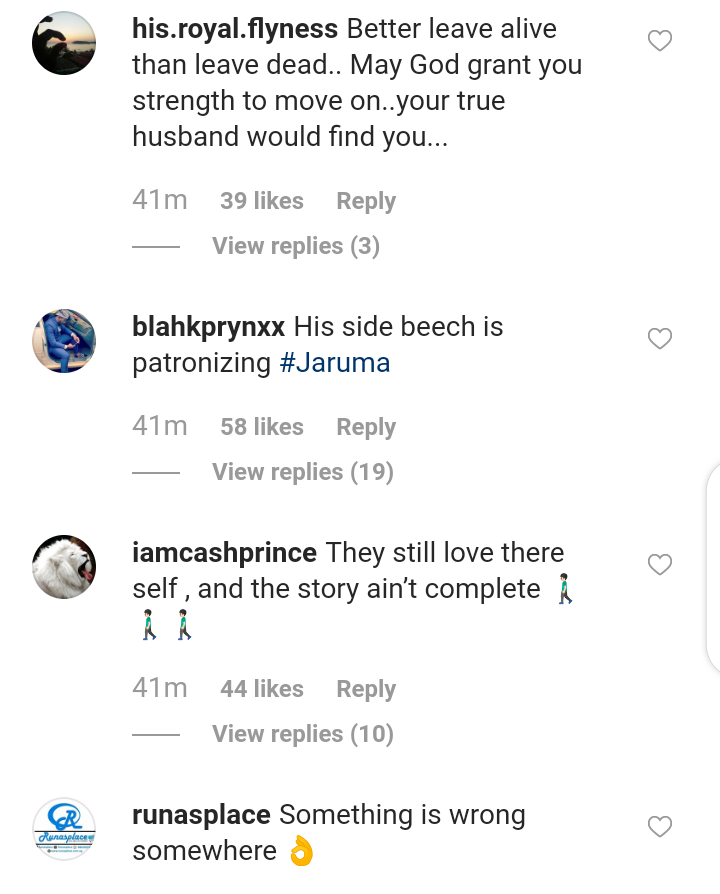Image resolution: width=720 pixels, height=894 pixels.
Task: Tap heart icon on blahkprynxx comment
Action: (x=660, y=339)
